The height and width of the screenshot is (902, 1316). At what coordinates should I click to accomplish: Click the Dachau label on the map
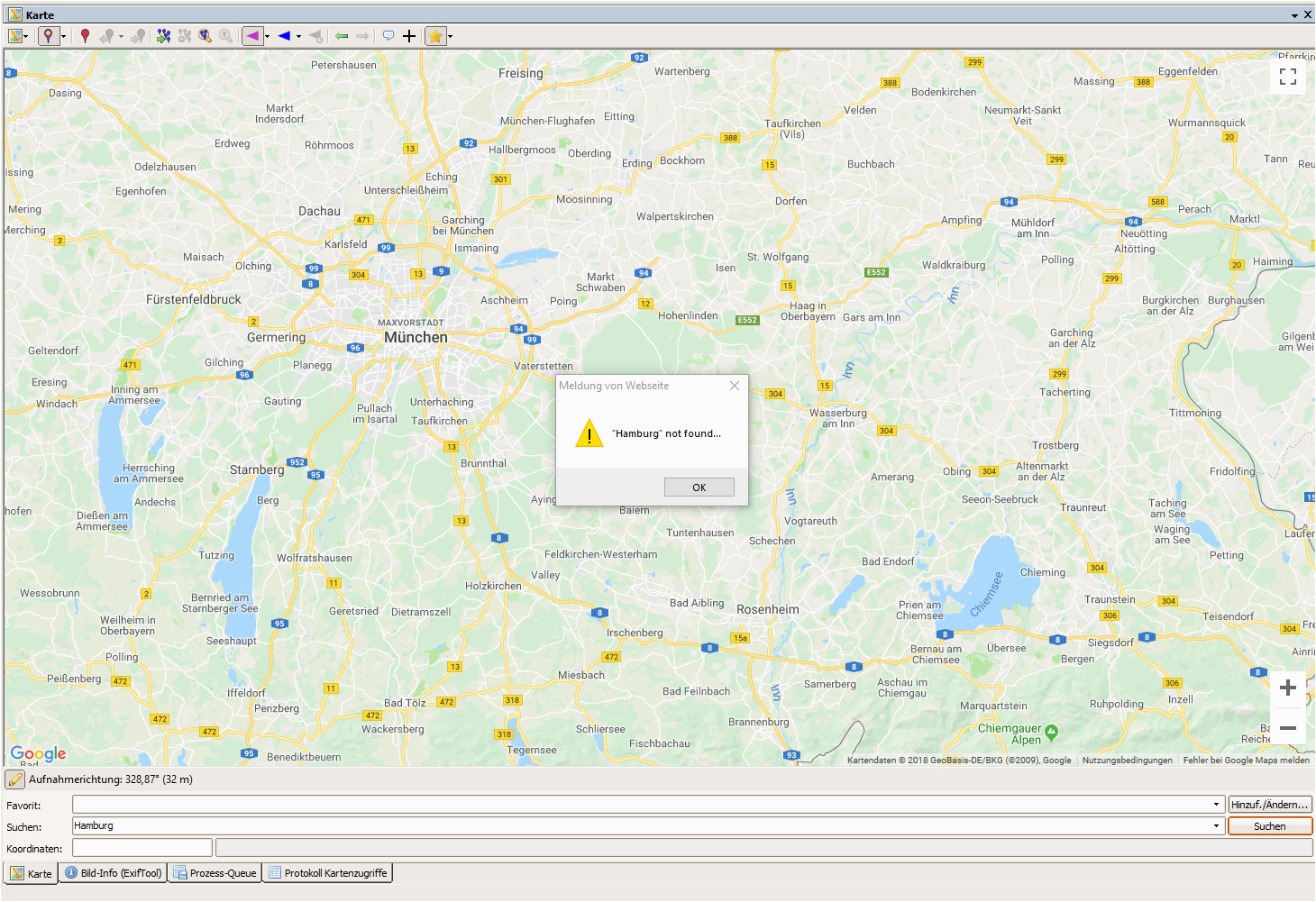(x=320, y=212)
